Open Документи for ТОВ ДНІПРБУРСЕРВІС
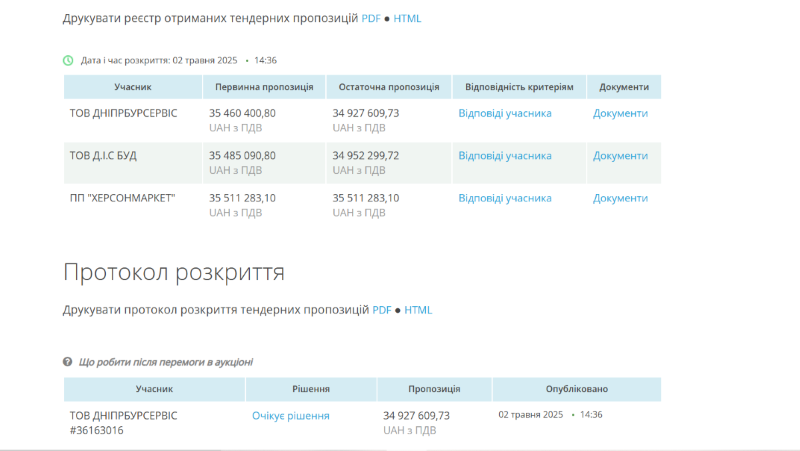Viewport: 800px width, 451px height. click(x=620, y=113)
